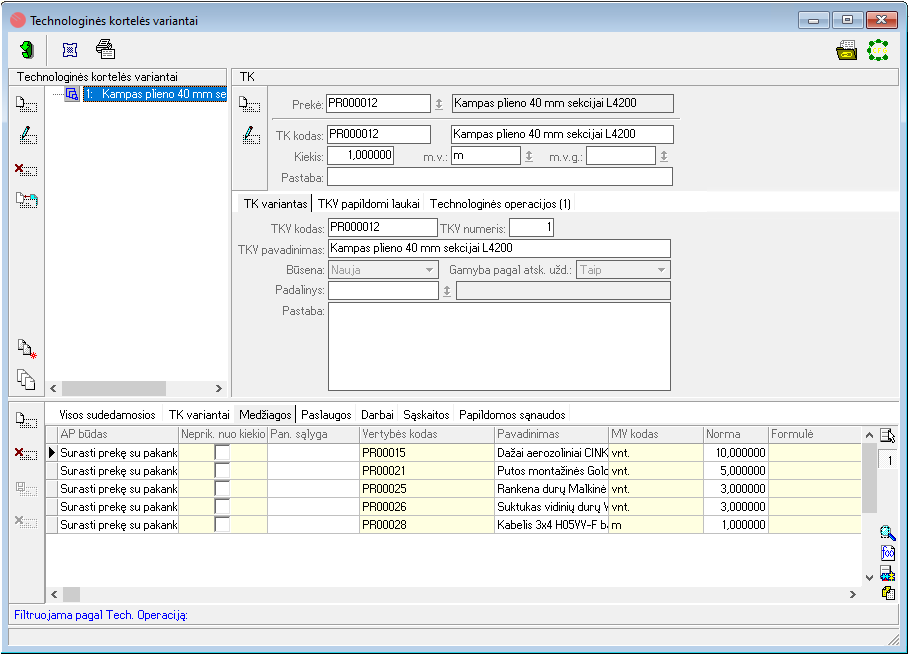Click the formula f(x) icon beside the grid

[x=887, y=552]
